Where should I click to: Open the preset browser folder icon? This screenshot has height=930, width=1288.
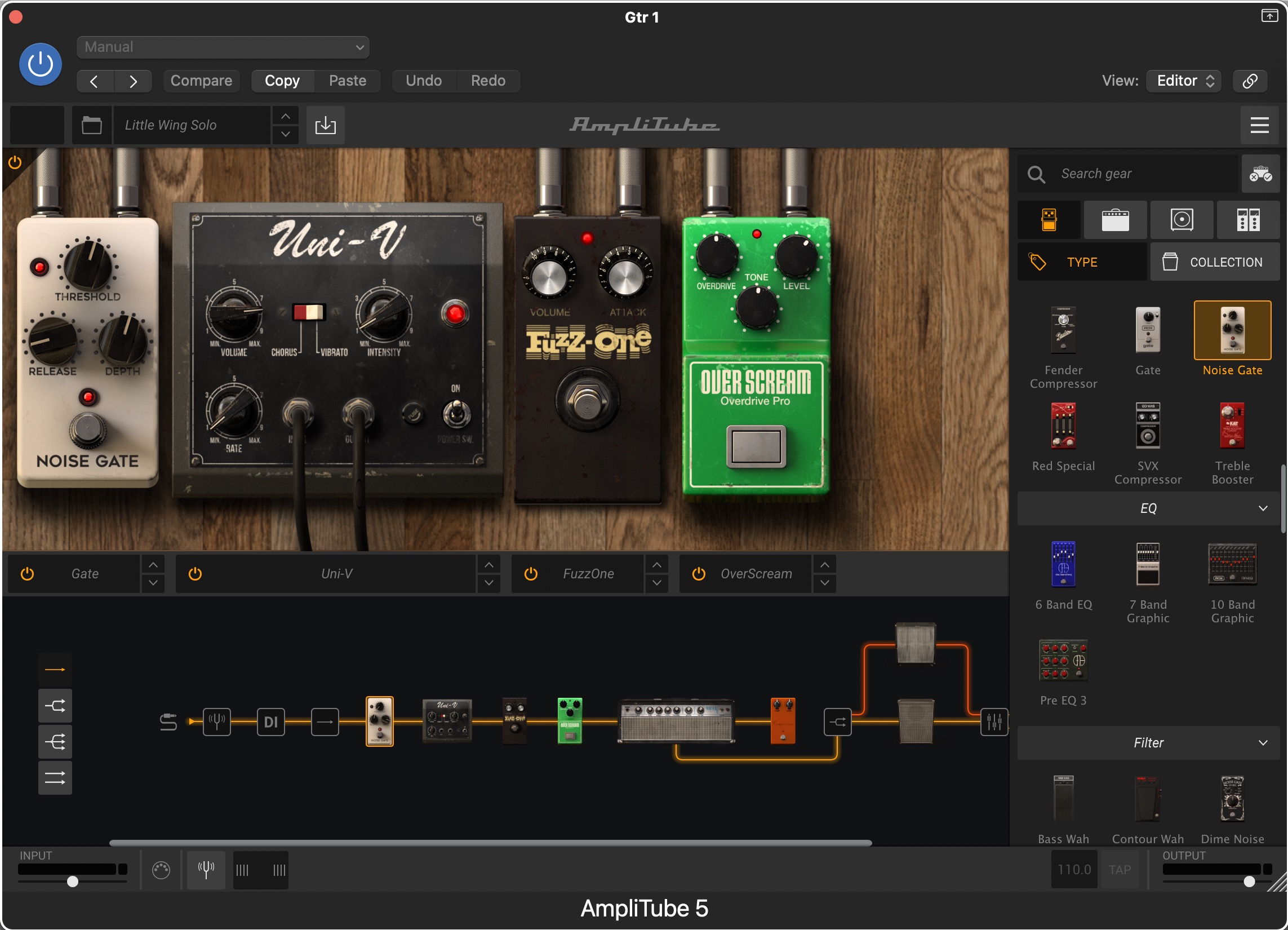[91, 125]
